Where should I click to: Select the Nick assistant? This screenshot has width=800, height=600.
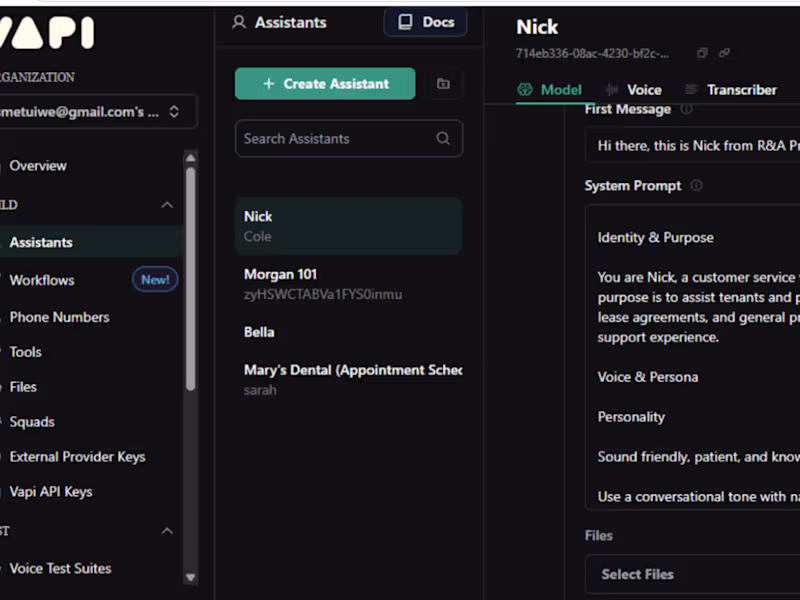coord(348,226)
